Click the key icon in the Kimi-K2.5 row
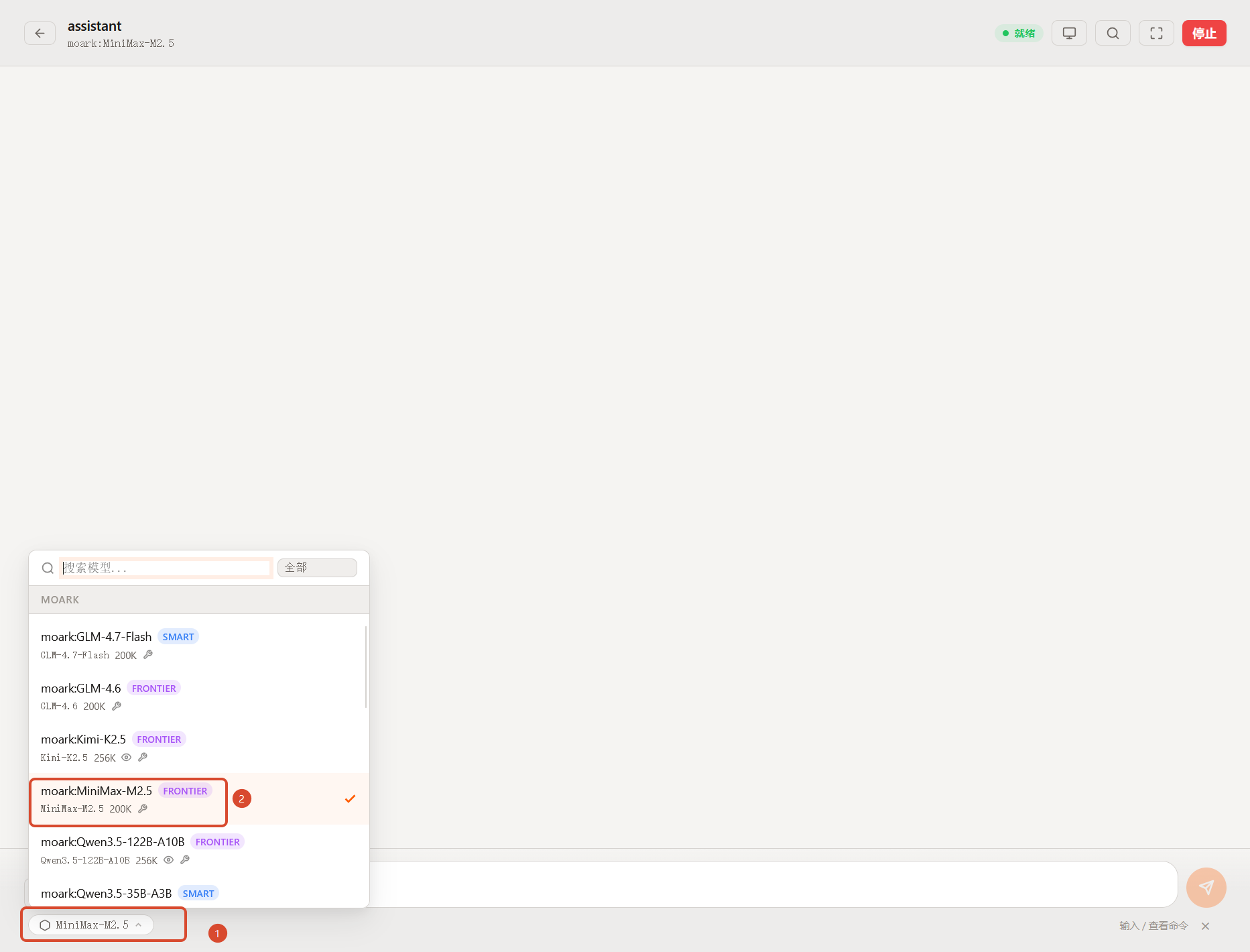 [x=143, y=758]
